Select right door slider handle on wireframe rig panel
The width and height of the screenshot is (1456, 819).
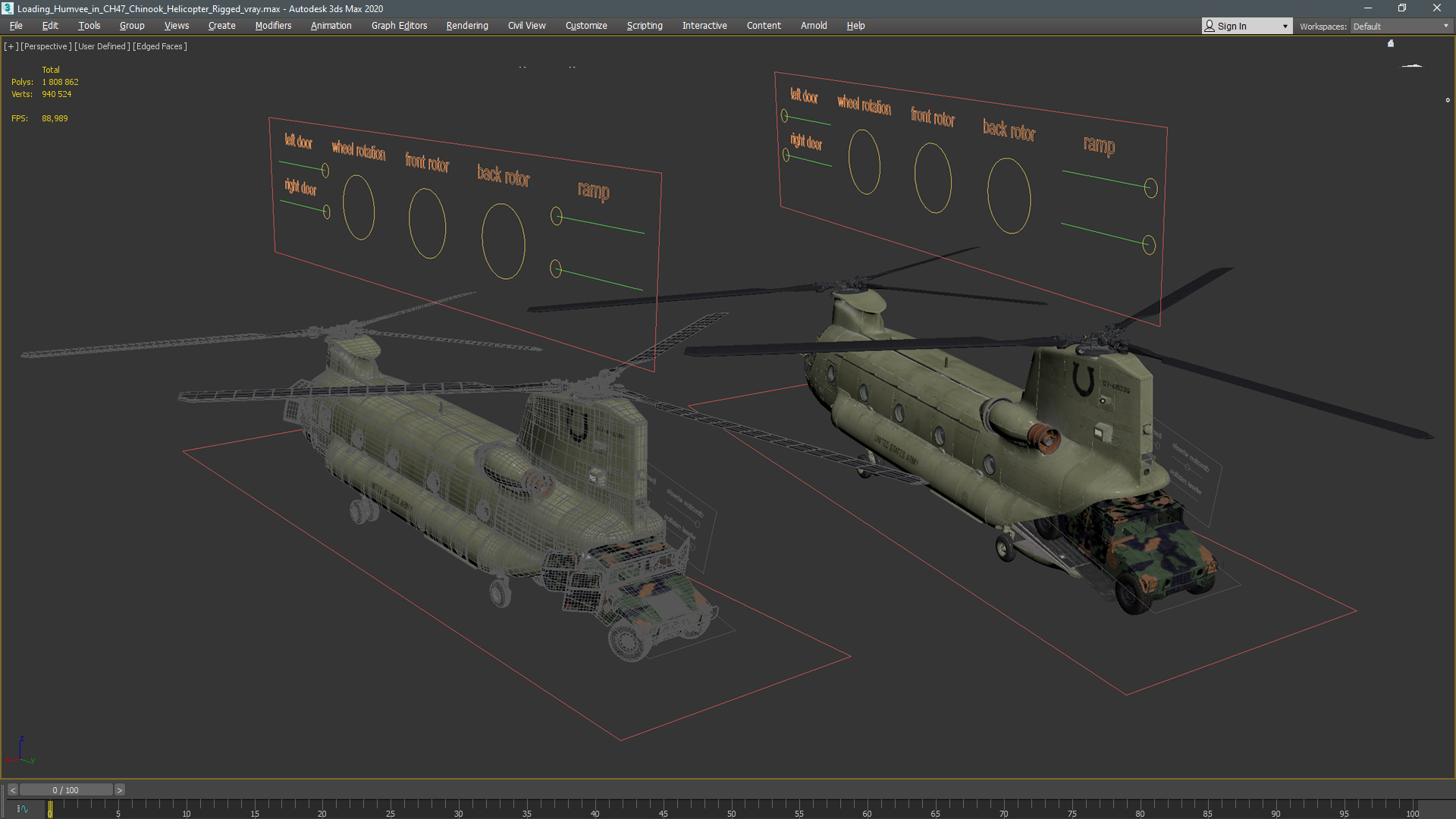pyautogui.click(x=327, y=212)
